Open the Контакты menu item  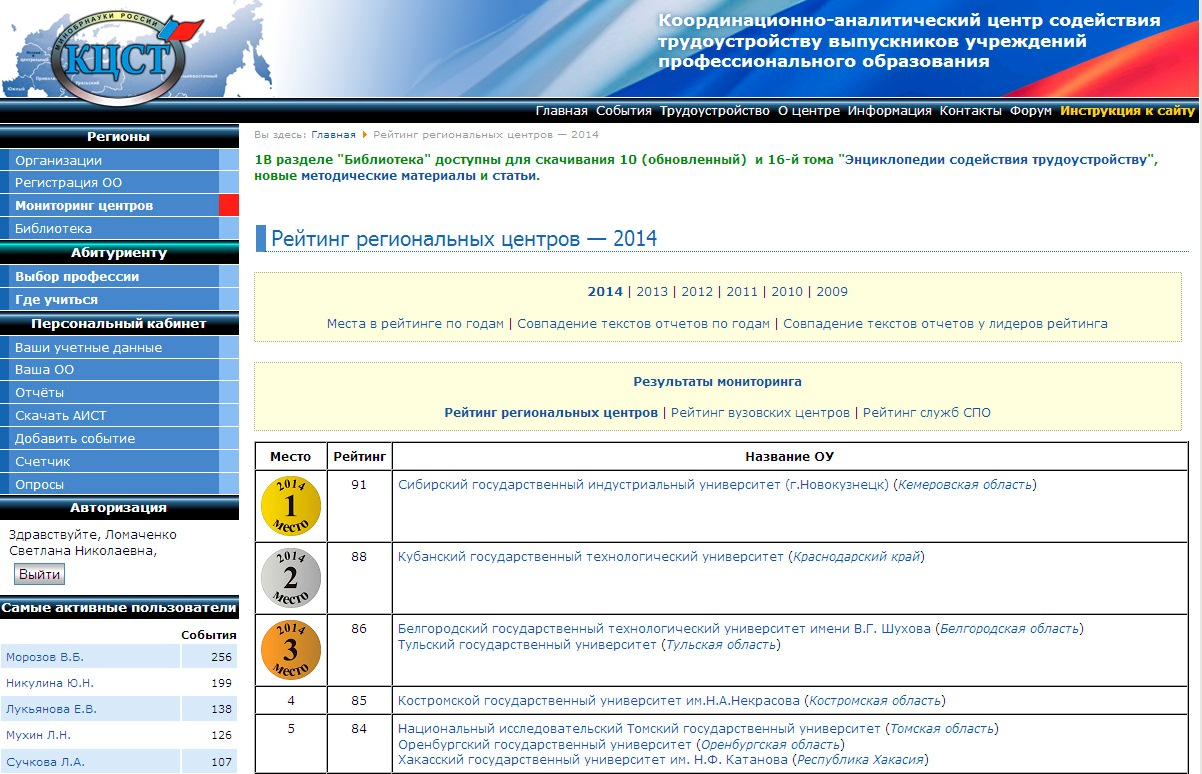[971, 111]
